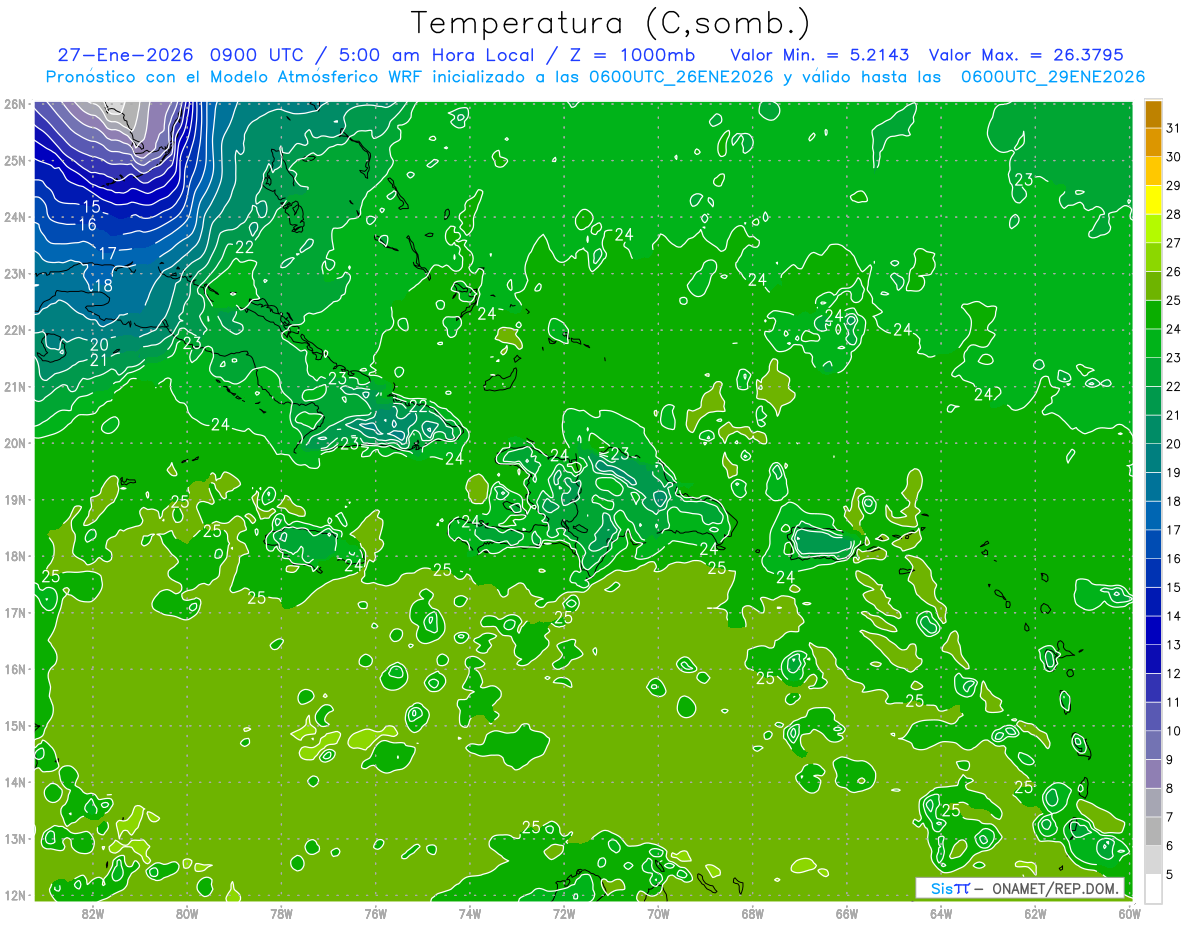
Task: Click the '18' contour label on the map
Action: (102, 286)
